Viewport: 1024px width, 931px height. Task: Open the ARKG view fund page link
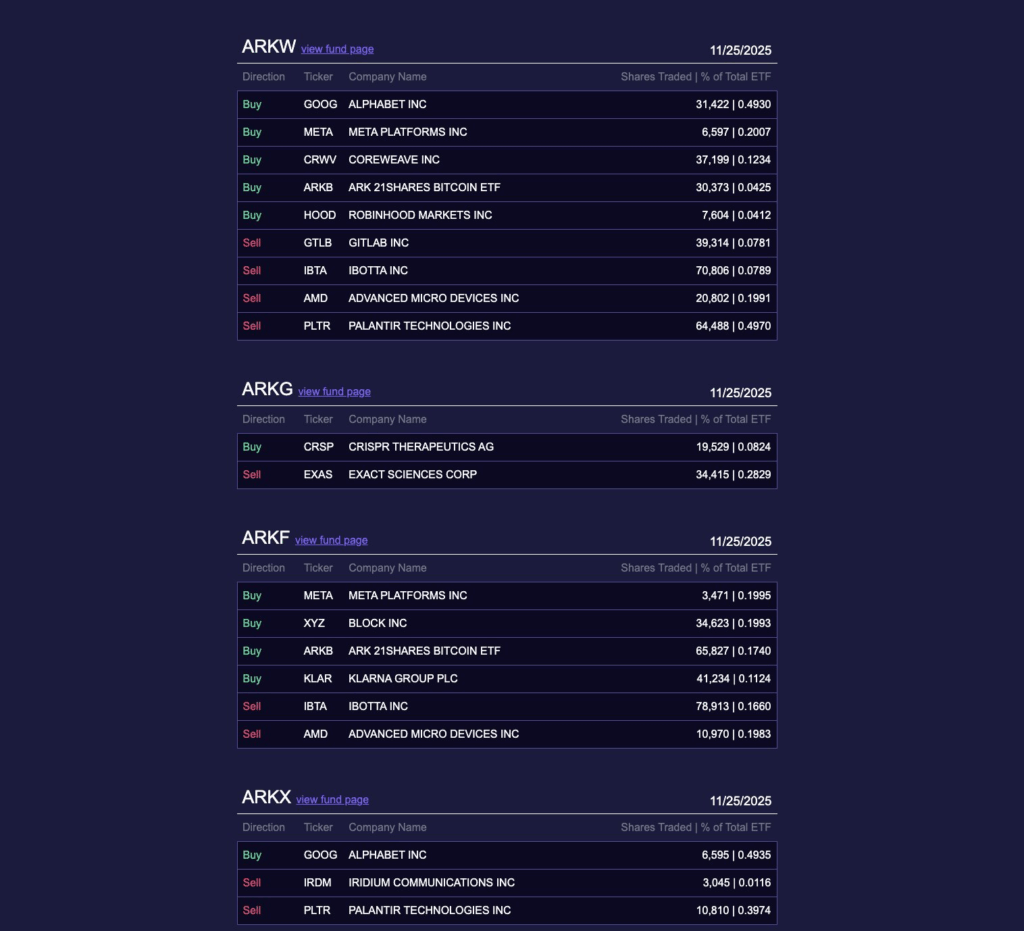pos(334,391)
